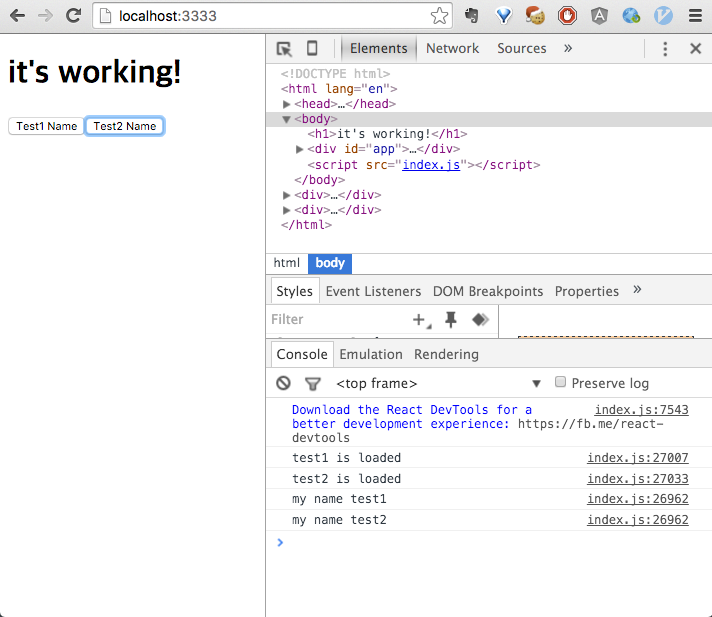This screenshot has width=712, height=617.
Task: Expand the div id="app" node
Action: click(x=299, y=149)
